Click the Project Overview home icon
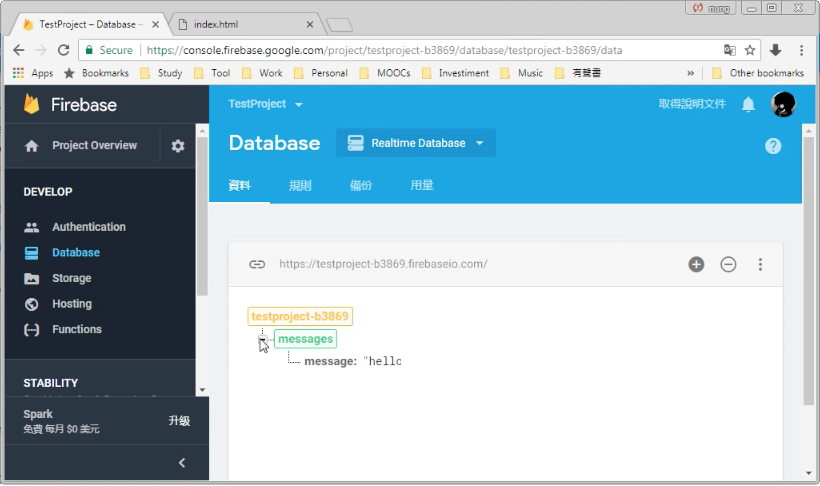The height and width of the screenshot is (486, 820). point(31,146)
